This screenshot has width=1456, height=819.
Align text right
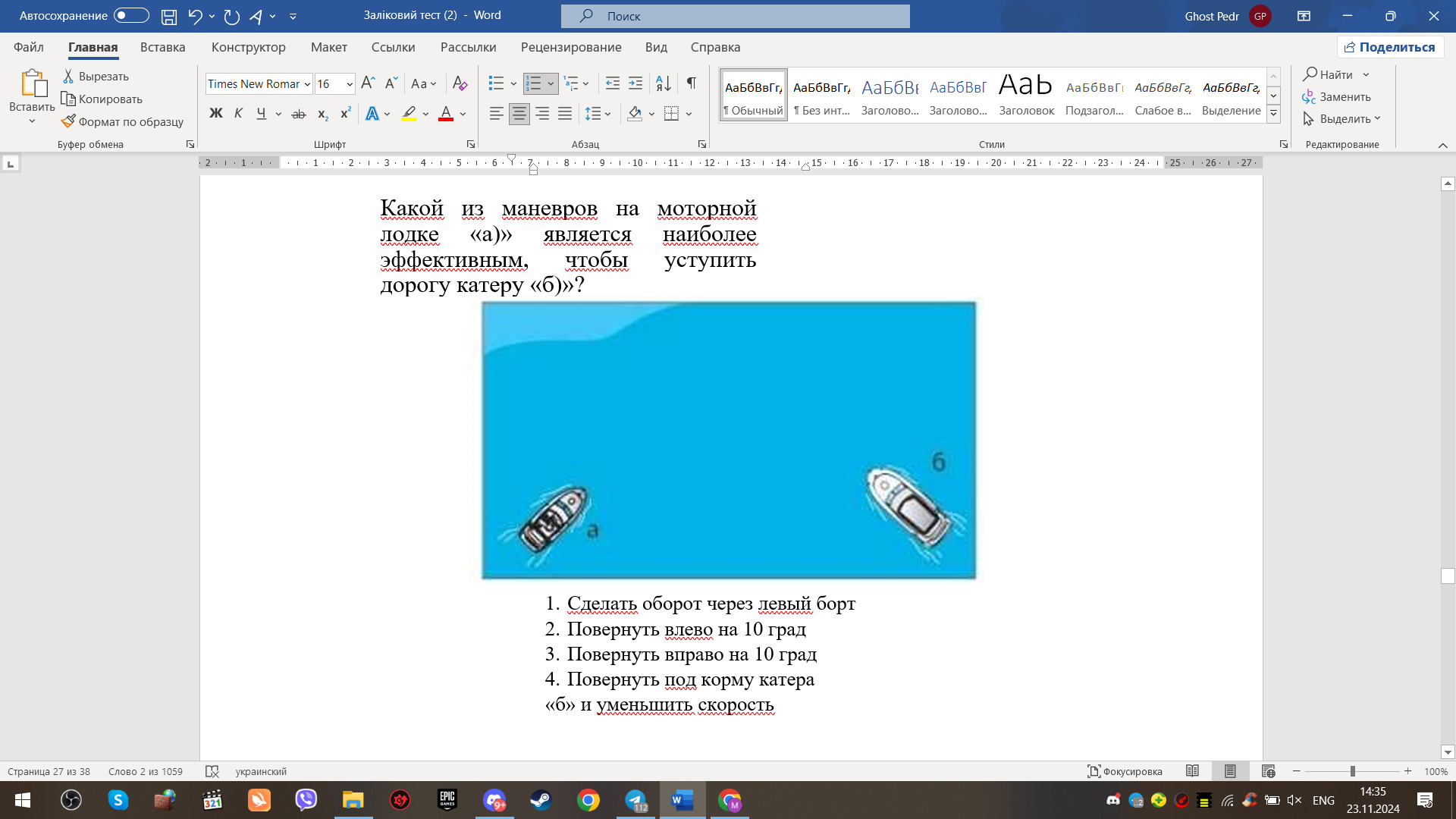point(542,114)
